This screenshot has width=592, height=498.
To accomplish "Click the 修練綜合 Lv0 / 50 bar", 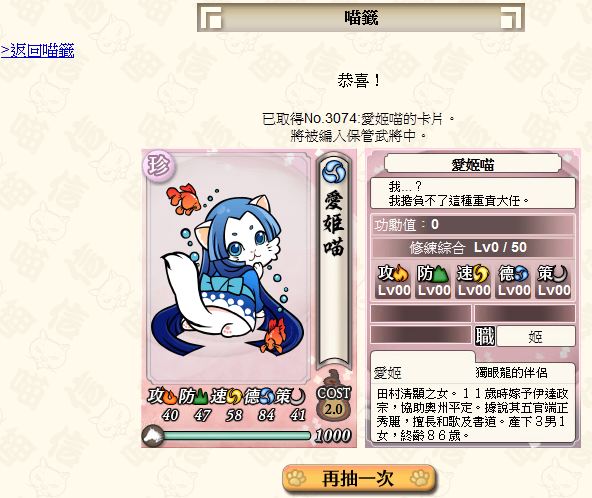I will (x=473, y=248).
